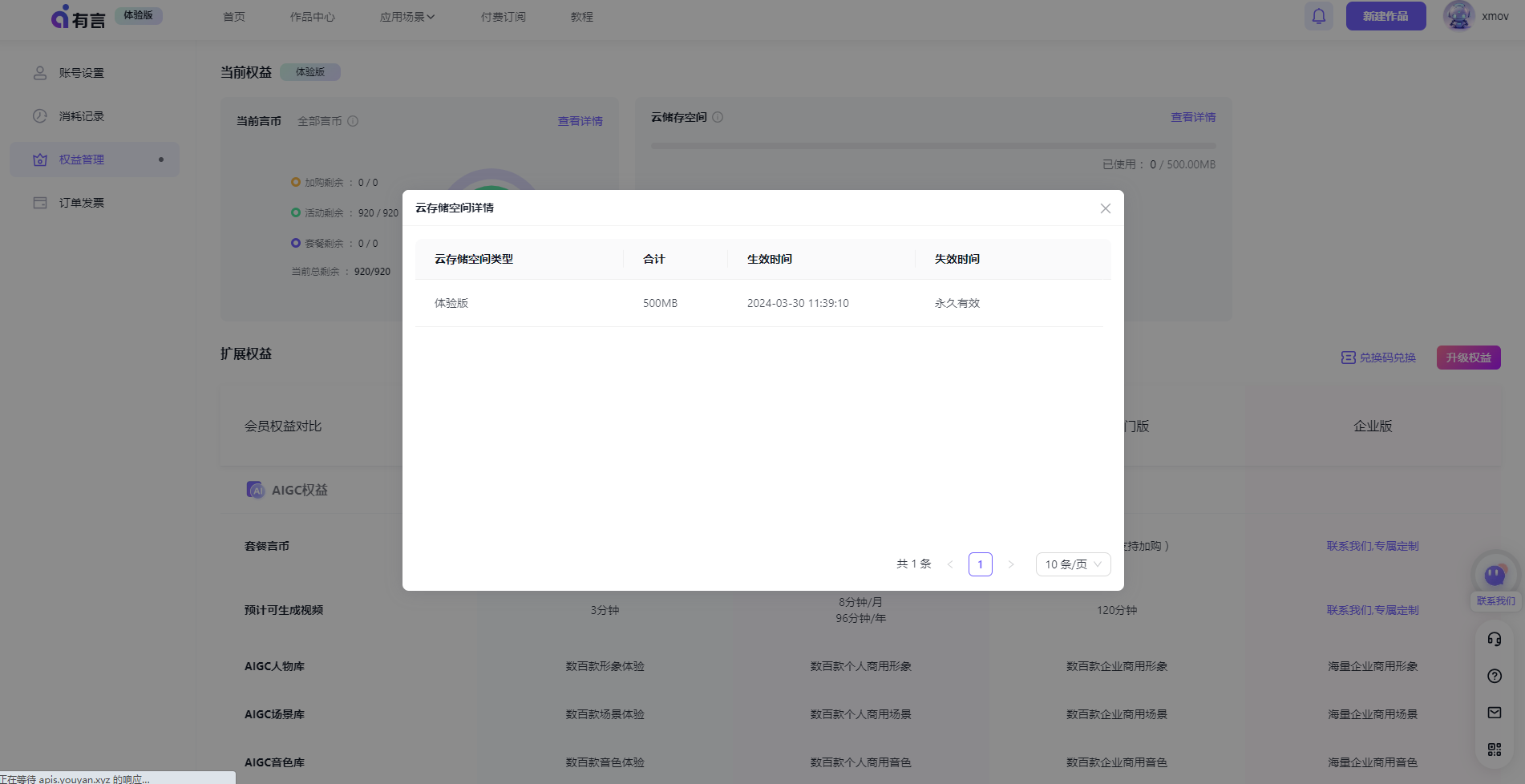The width and height of the screenshot is (1525, 784).
Task: Click the 加购剩余 orange legend marker
Action: (296, 183)
